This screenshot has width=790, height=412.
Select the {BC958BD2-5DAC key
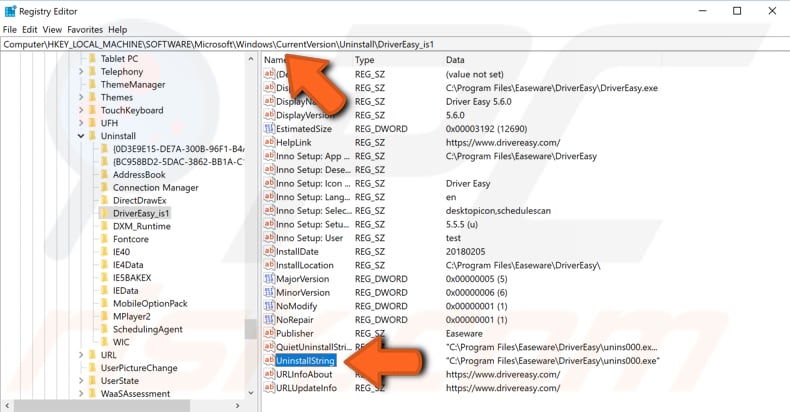(x=179, y=162)
